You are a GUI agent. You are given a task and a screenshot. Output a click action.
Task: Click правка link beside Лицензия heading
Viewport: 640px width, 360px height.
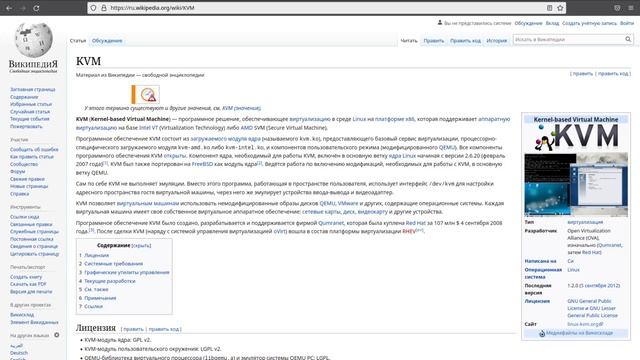click(133, 329)
